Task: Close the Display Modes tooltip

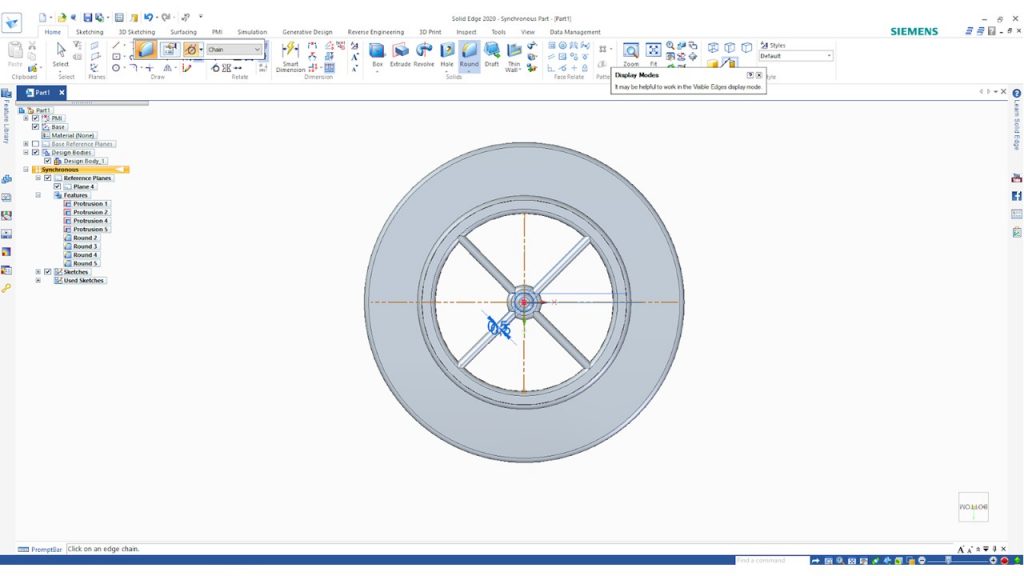Action: coord(758,75)
